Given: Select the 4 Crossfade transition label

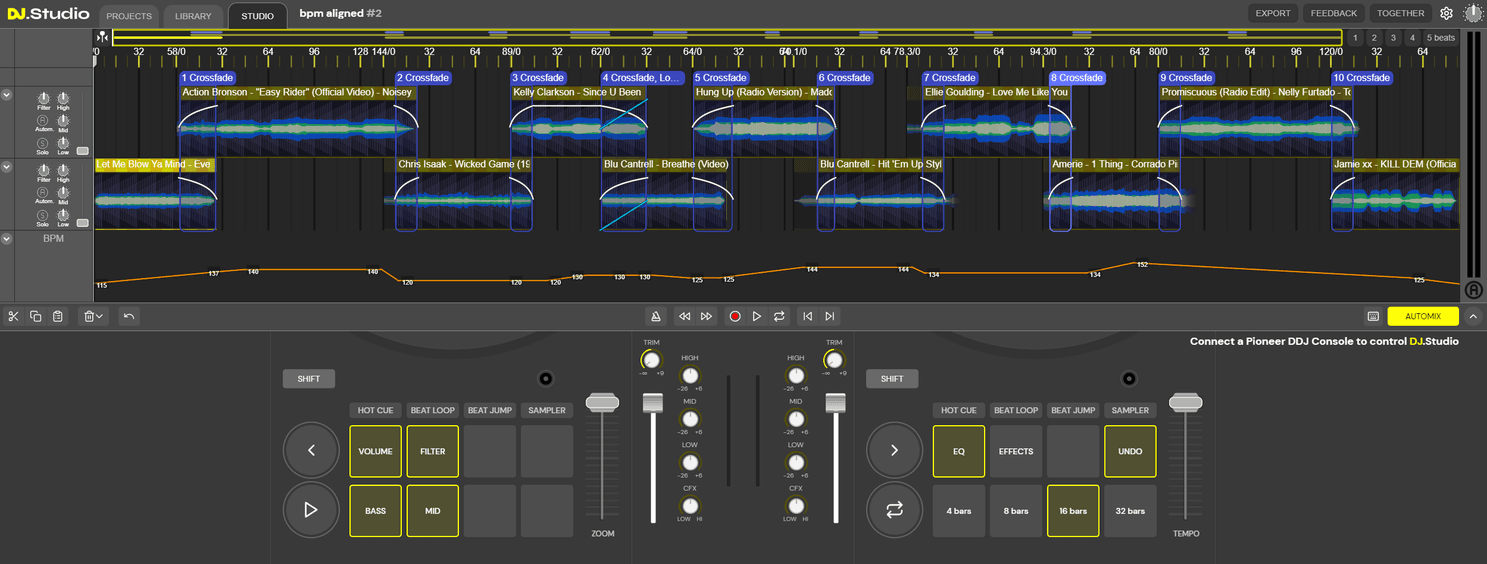Looking at the screenshot, I should [x=642, y=78].
